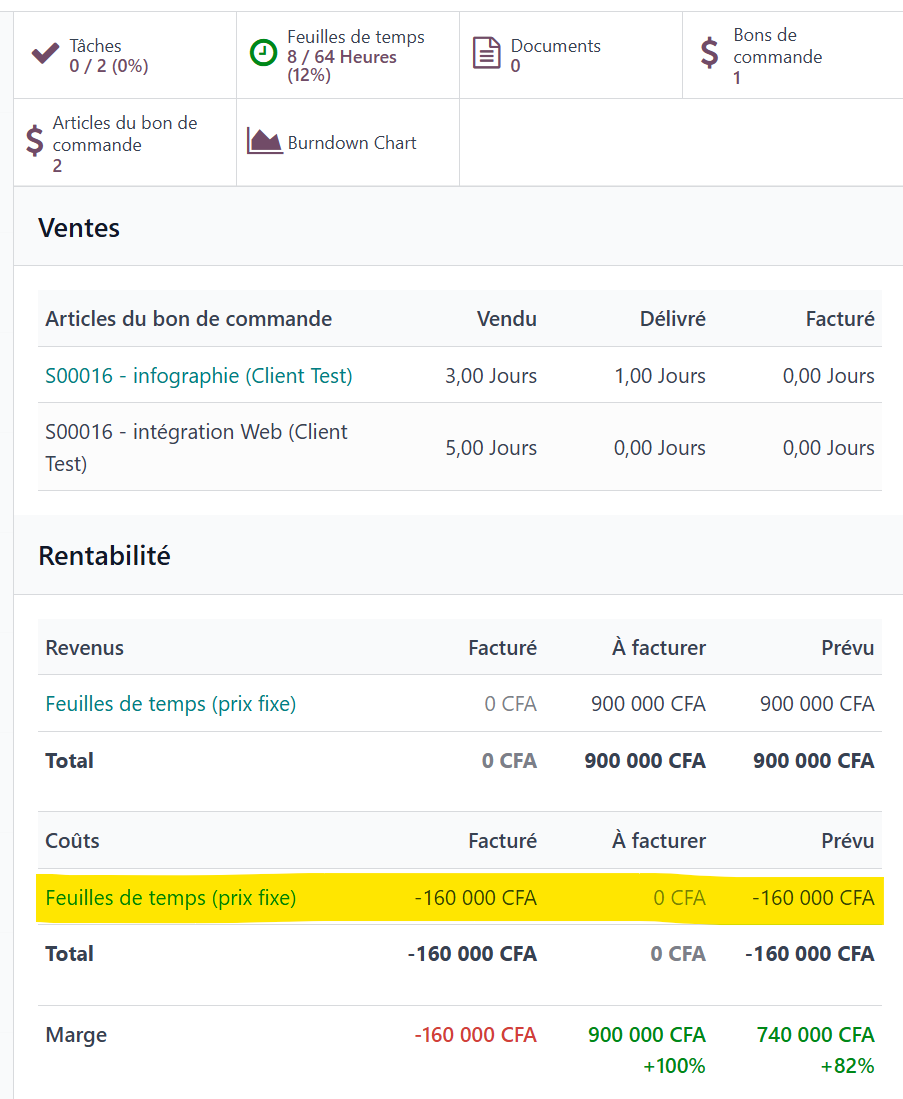Viewport: 903px width, 1099px height.
Task: Click the +82% margin percentage
Action: click(x=848, y=1066)
